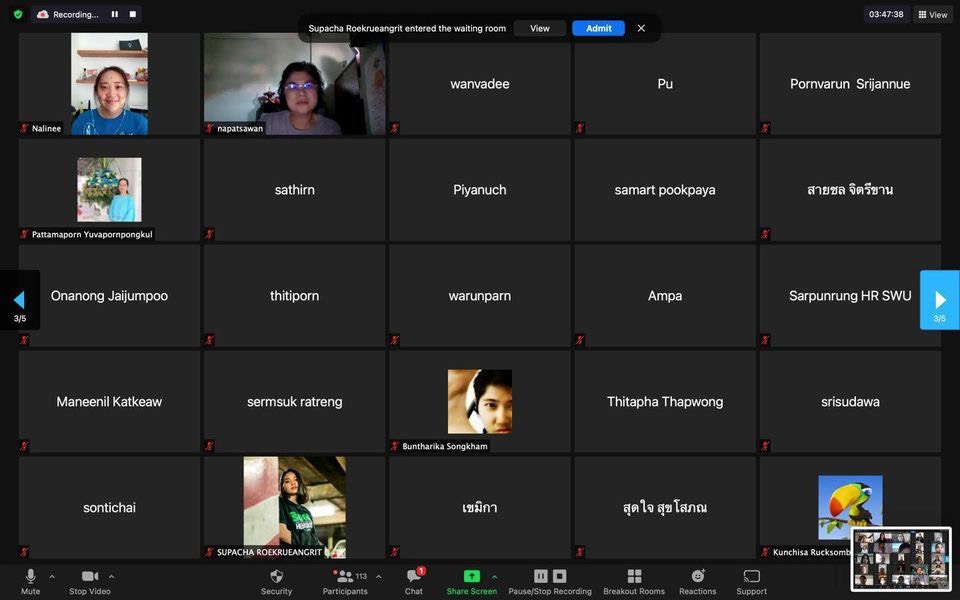Screen dimensions: 960x600
Task: Click the green encryption shield icon
Action: [18, 14]
